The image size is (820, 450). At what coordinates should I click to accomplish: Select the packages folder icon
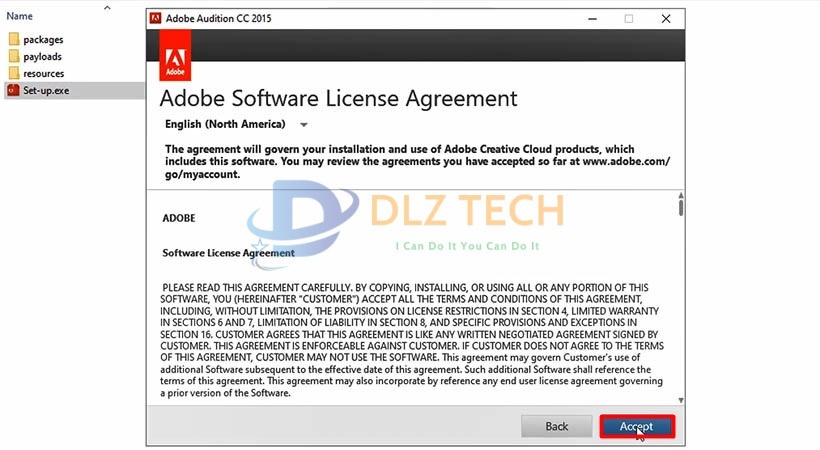pyautogui.click(x=14, y=40)
